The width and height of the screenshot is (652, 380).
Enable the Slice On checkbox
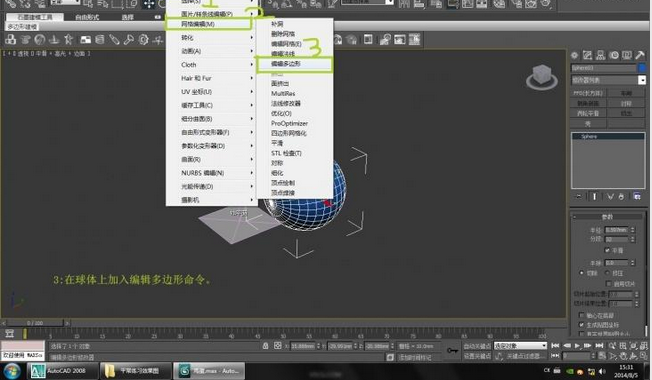pos(608,284)
